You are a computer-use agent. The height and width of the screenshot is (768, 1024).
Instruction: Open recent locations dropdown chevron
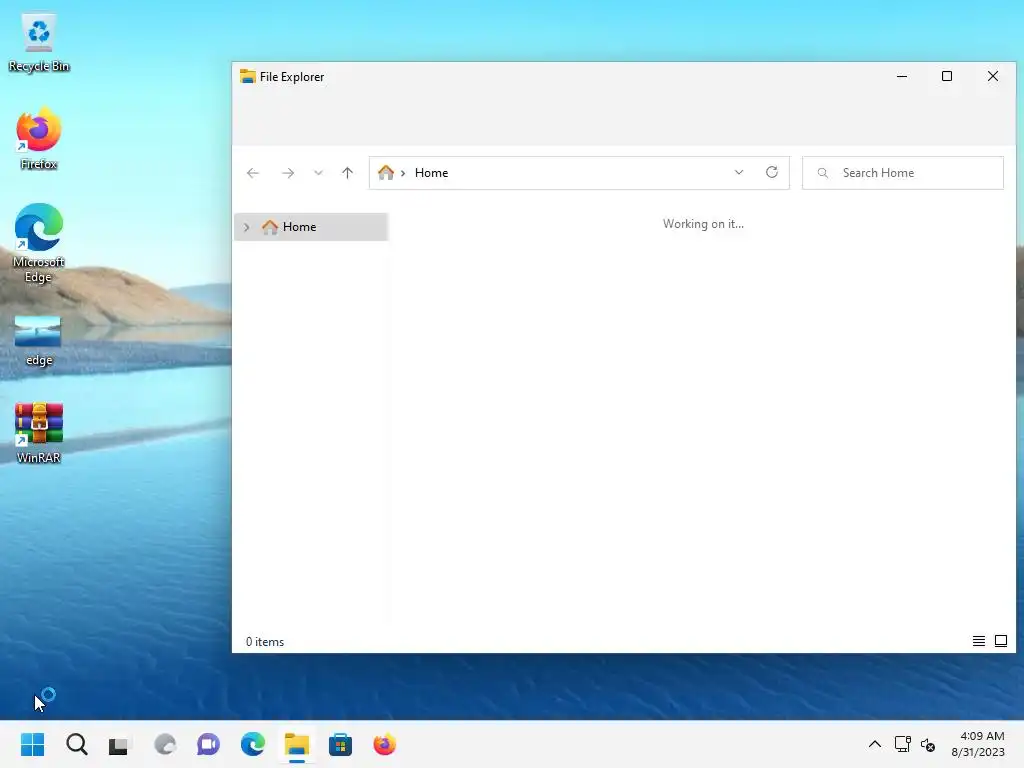point(318,173)
